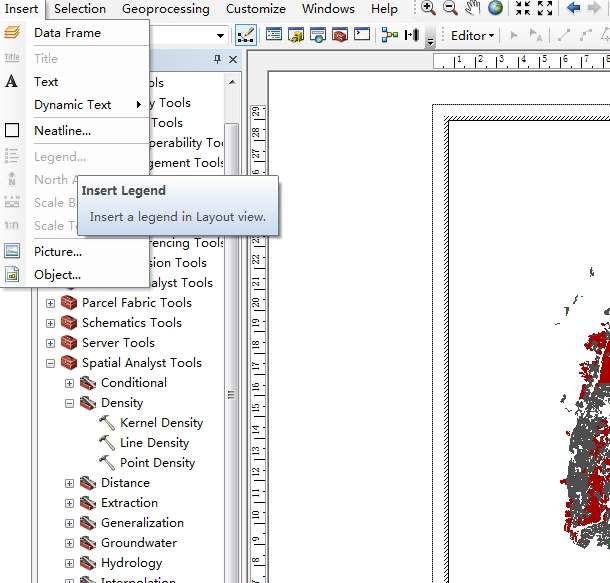Click the Data Frame layers icon in menu
This screenshot has width=610, height=583.
[12, 33]
